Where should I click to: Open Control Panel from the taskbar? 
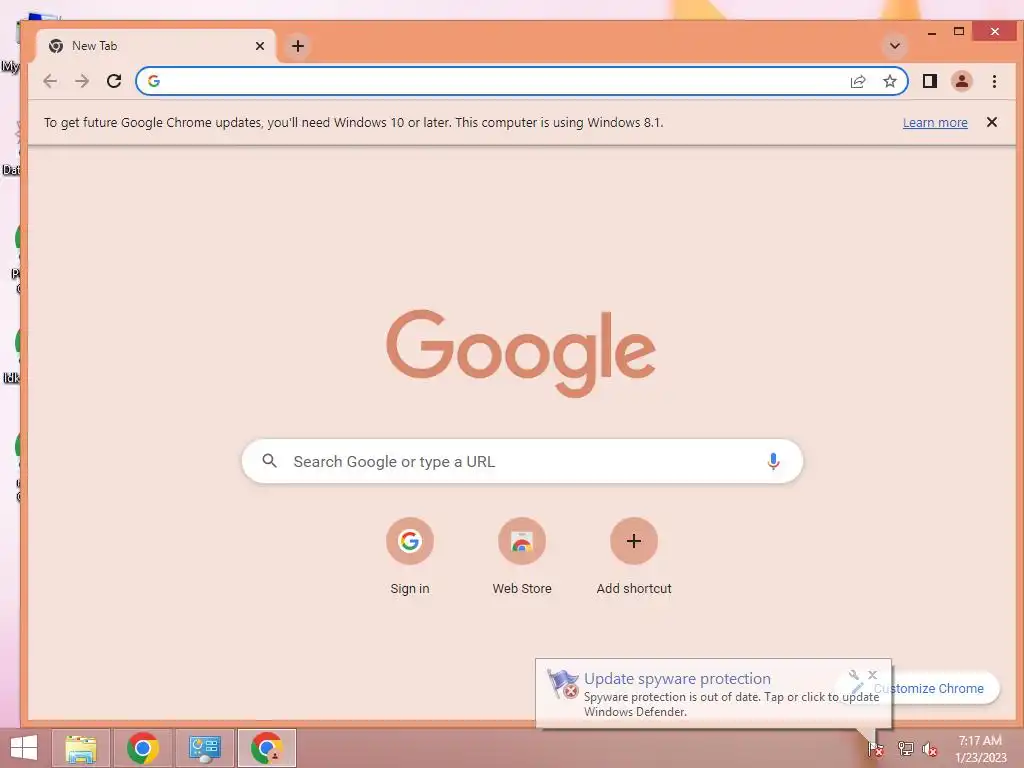point(205,748)
